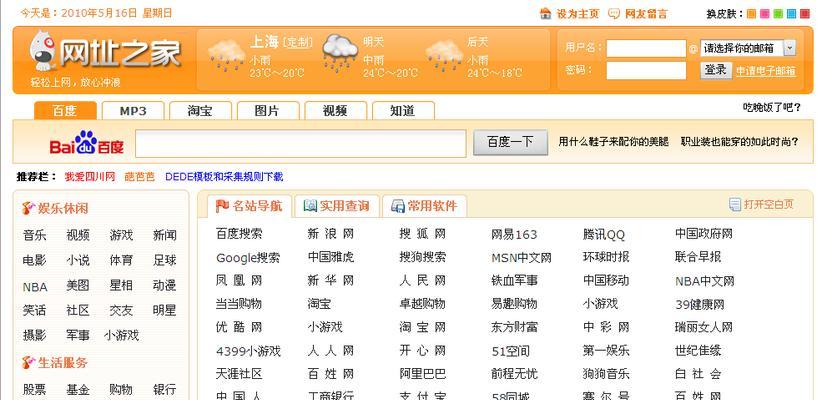The width and height of the screenshot is (822, 400).
Task: Pick the blue skin color swatch
Action: click(x=792, y=14)
